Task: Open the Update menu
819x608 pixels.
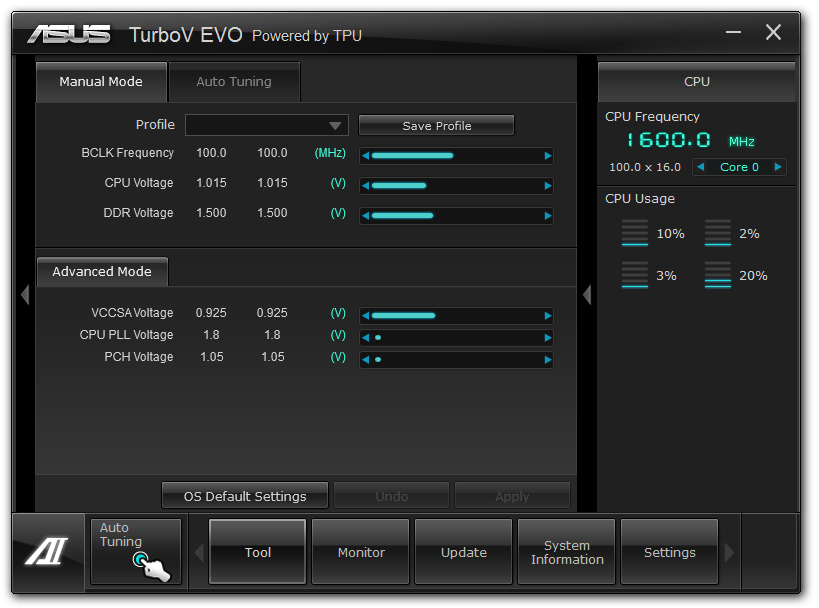Action: pyautogui.click(x=464, y=552)
